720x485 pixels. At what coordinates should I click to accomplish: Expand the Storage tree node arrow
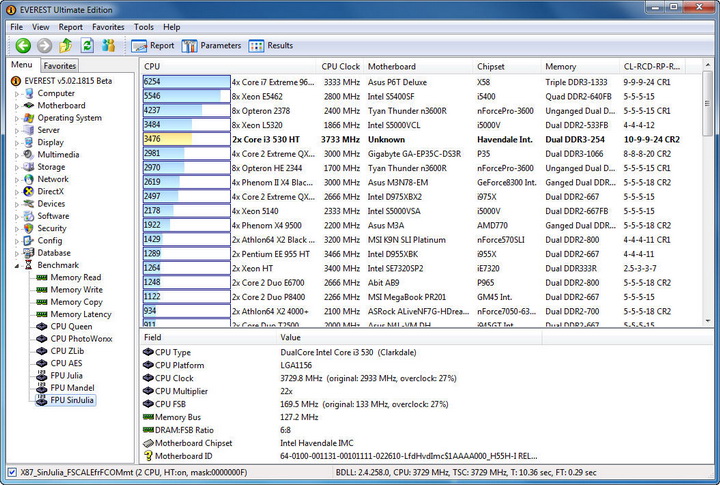point(17,167)
